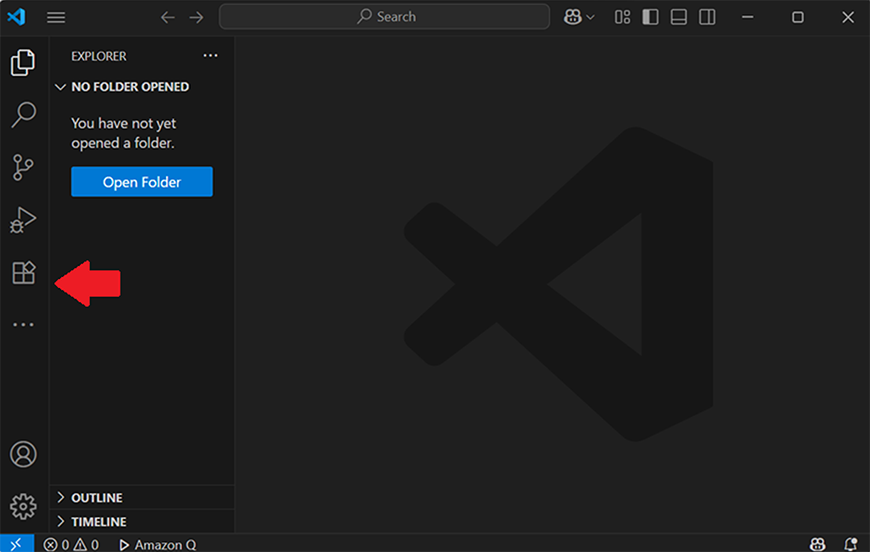This screenshot has width=870, height=552.
Task: Open the Copilot dropdown chevron
Action: [590, 17]
